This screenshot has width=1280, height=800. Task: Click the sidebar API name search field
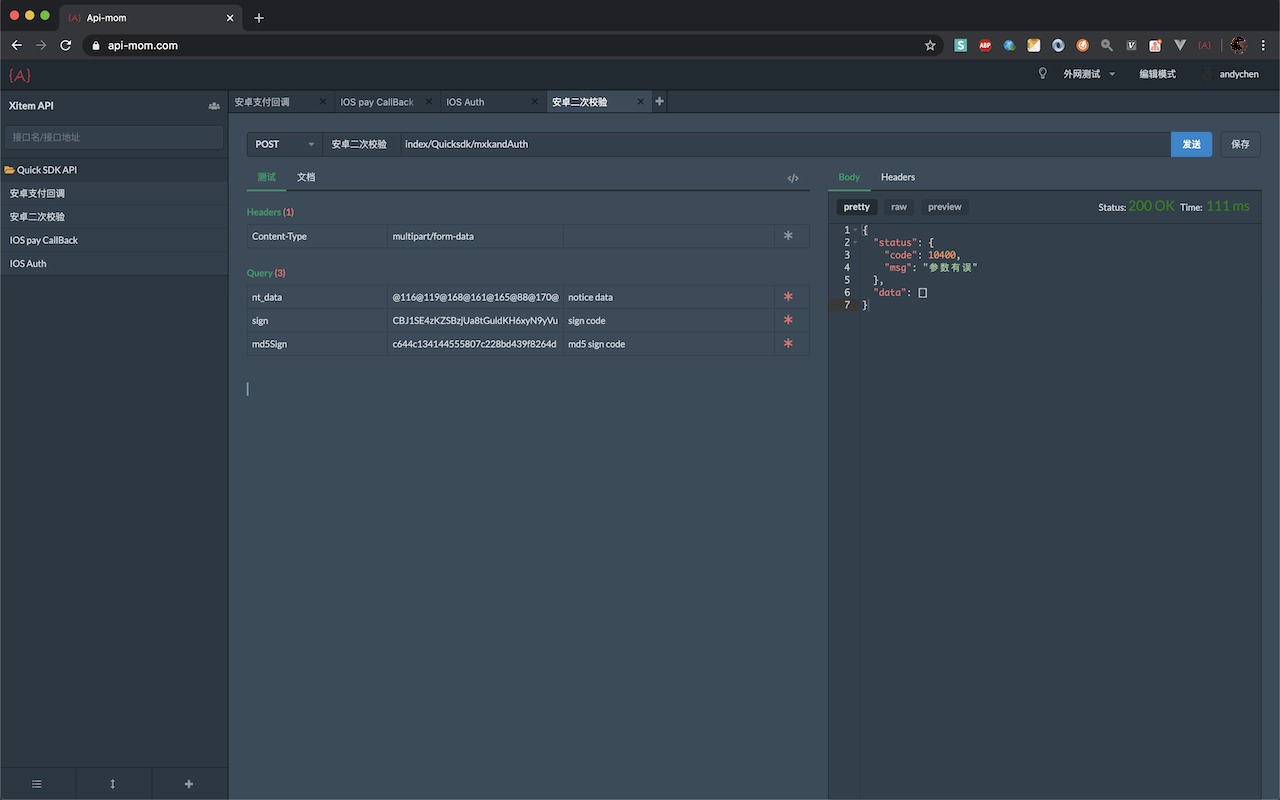(114, 137)
